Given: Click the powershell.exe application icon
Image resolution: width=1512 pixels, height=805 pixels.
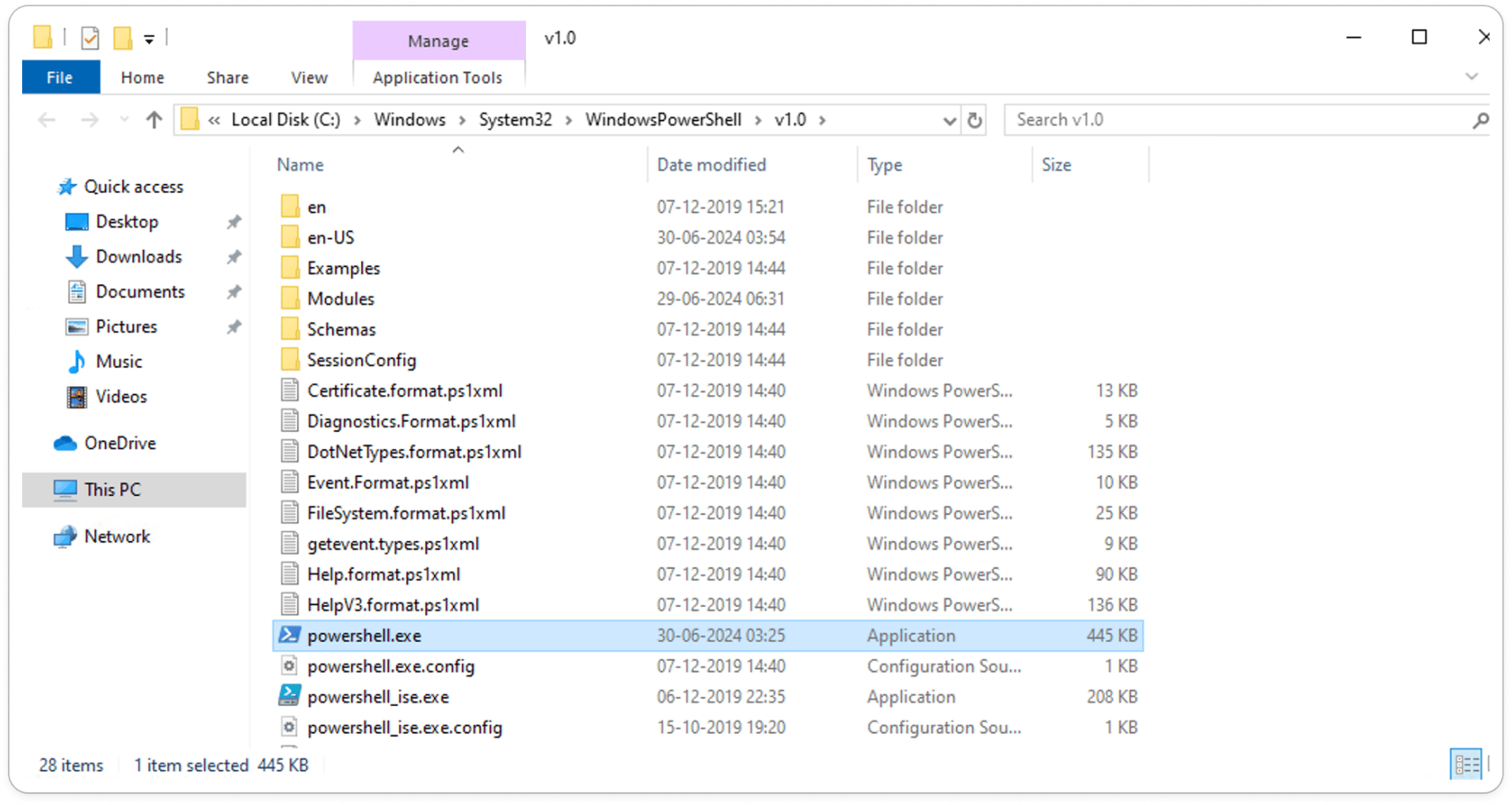Looking at the screenshot, I should [x=290, y=635].
